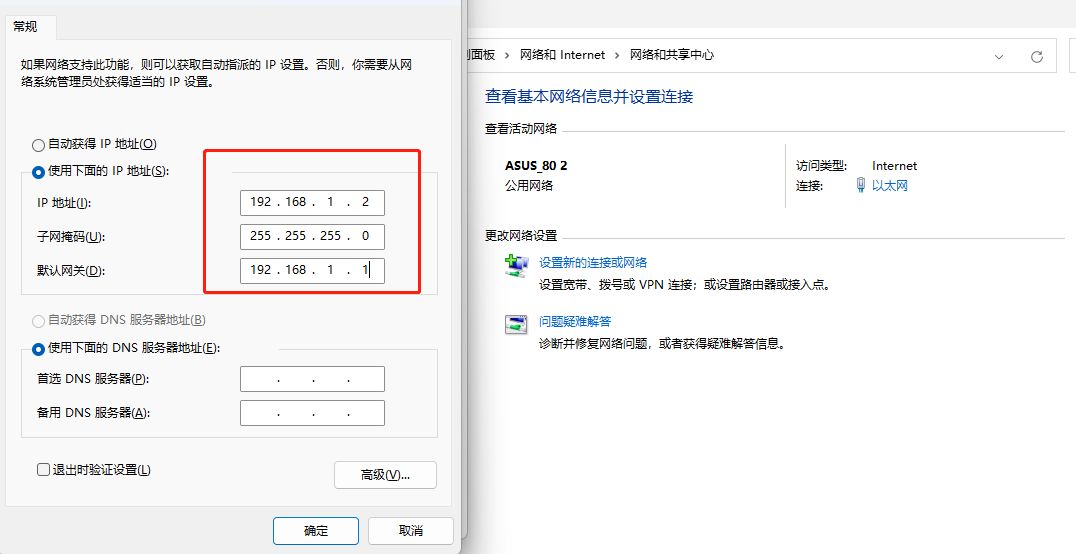This screenshot has height=554, width=1076.
Task: Click the 高级(V)... button
Action: pos(385,475)
